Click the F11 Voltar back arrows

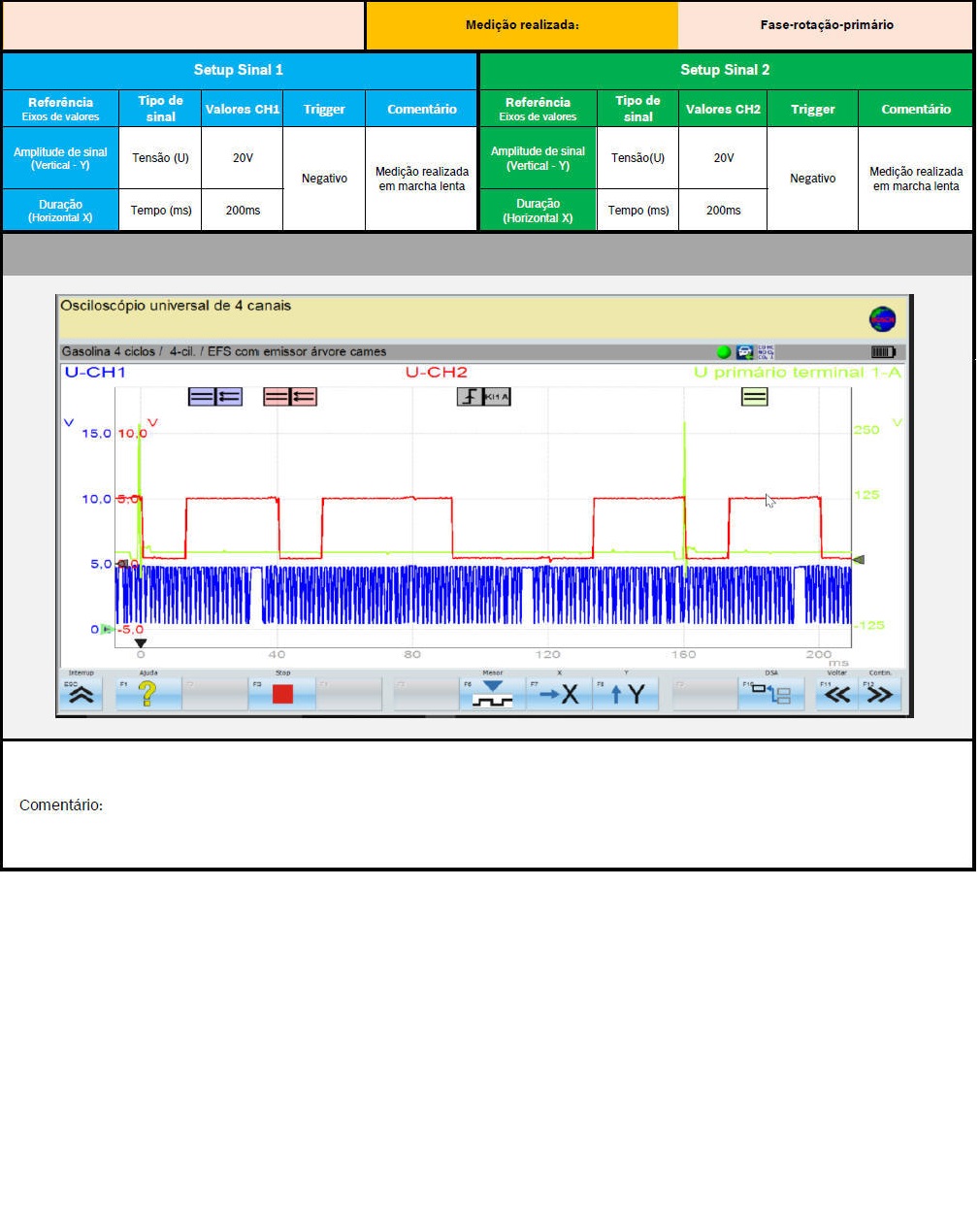click(x=836, y=694)
